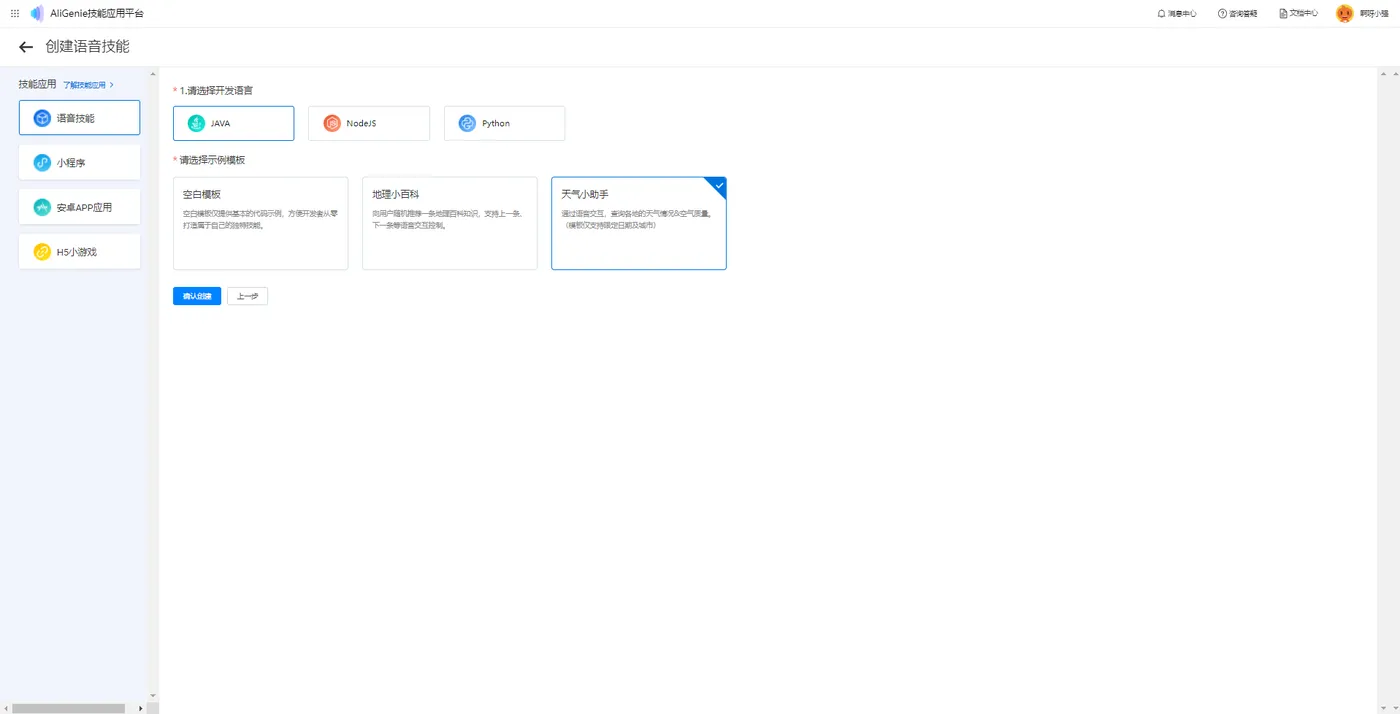The height and width of the screenshot is (714, 1400).
Task: Select the 语音技能 cube icon
Action: (x=42, y=118)
